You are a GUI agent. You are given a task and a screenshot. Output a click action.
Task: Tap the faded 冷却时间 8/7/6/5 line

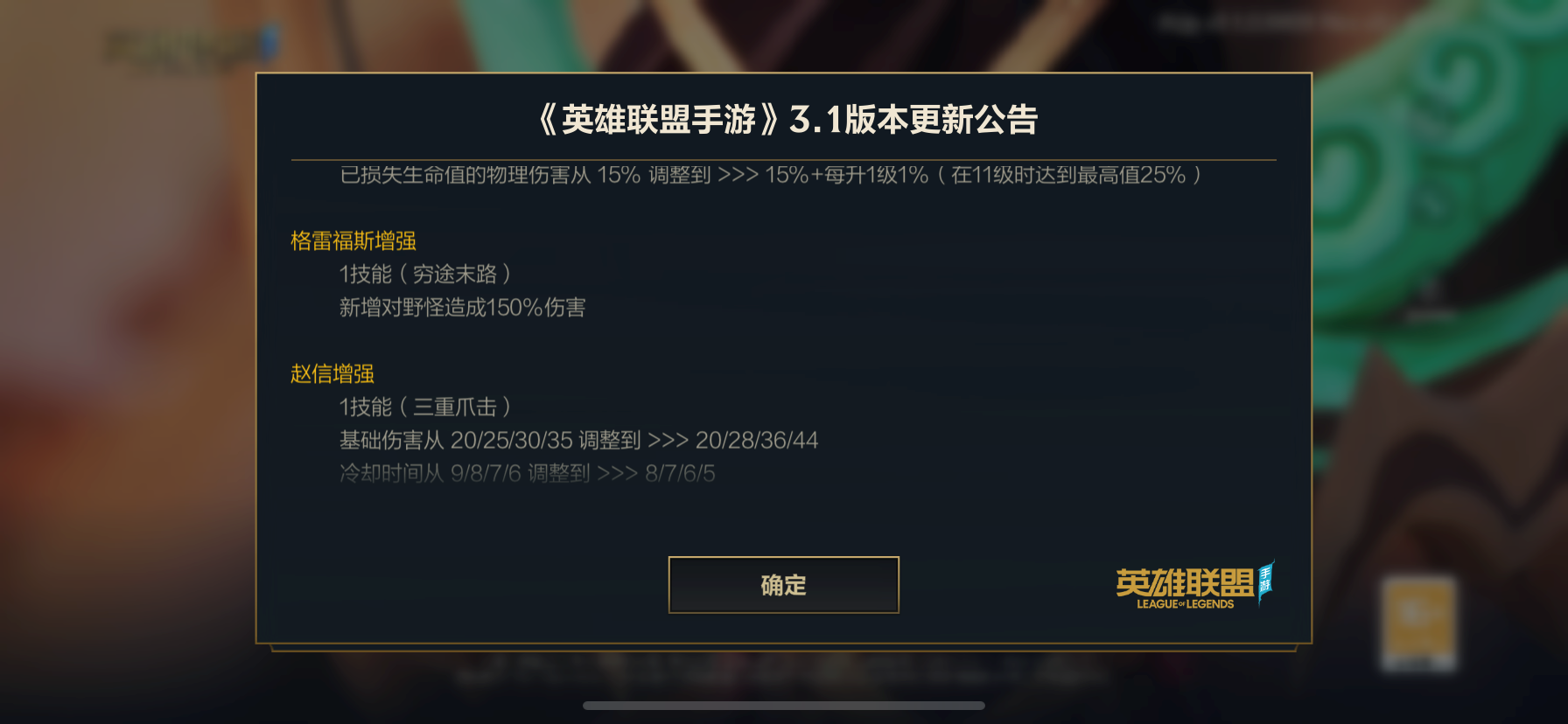tap(528, 473)
